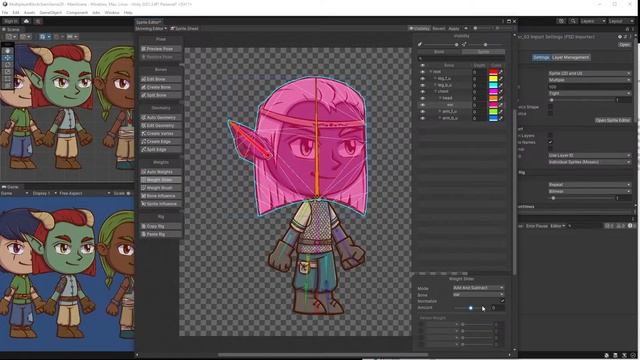This screenshot has width=640, height=360.
Task: Click the cloud services icon
Action: pyautogui.click(x=27, y=21)
